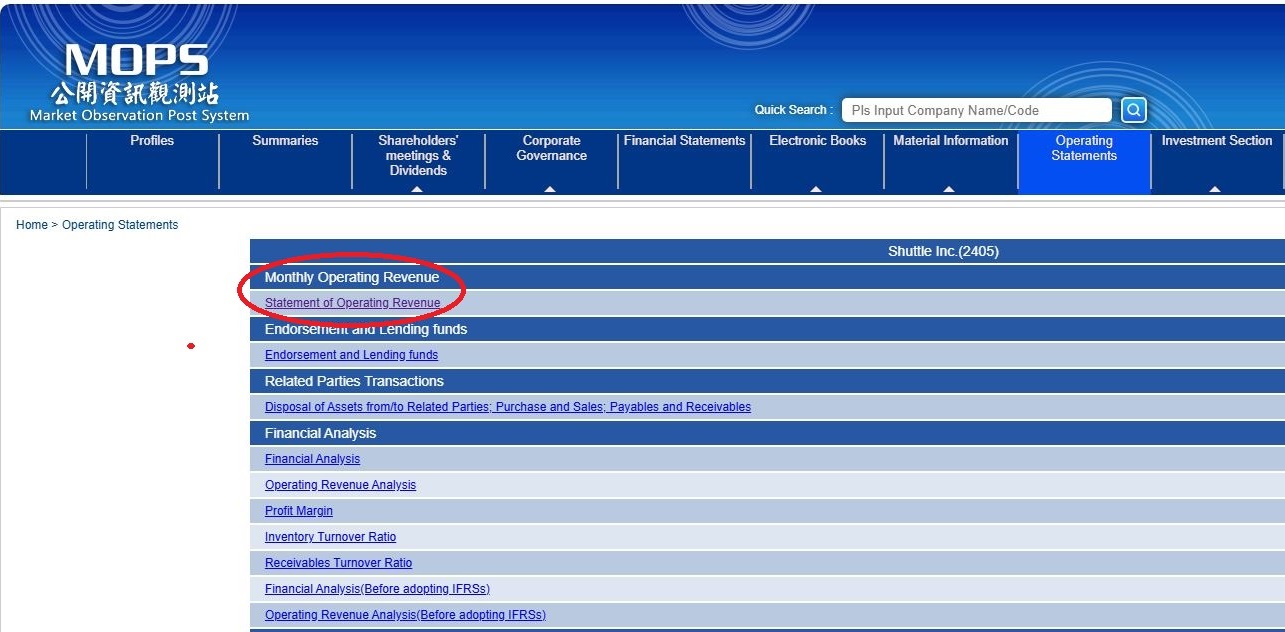1285x632 pixels.
Task: Focus the Quick Search company input field
Action: pos(975,110)
